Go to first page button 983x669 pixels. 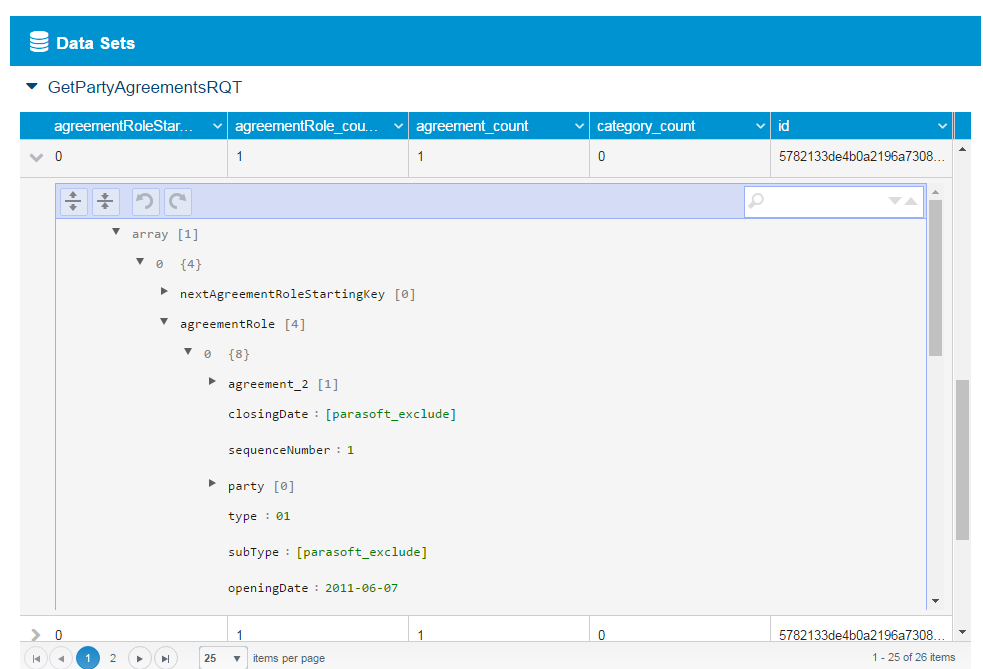36,658
